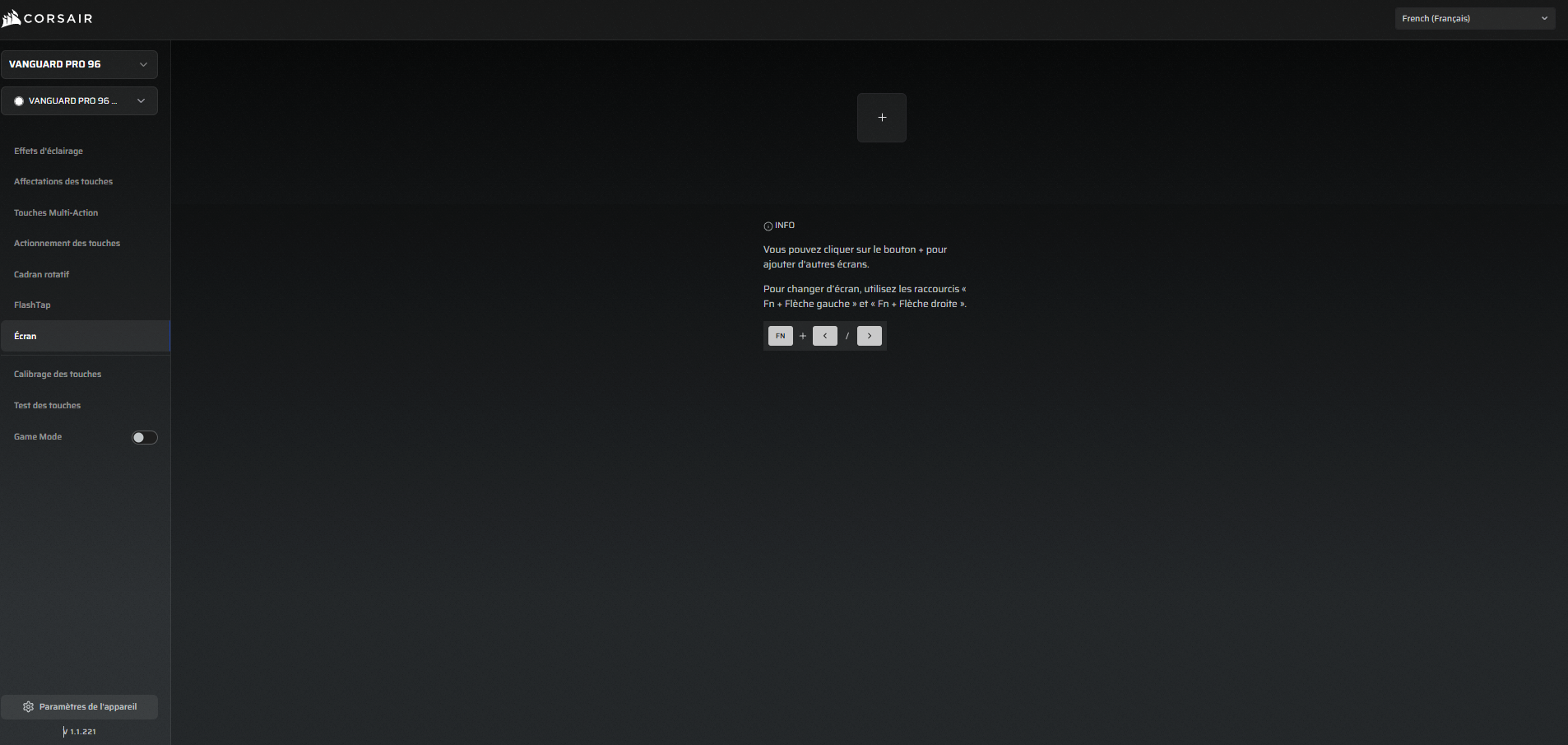Toggle the Game Mode switch

[x=144, y=437]
